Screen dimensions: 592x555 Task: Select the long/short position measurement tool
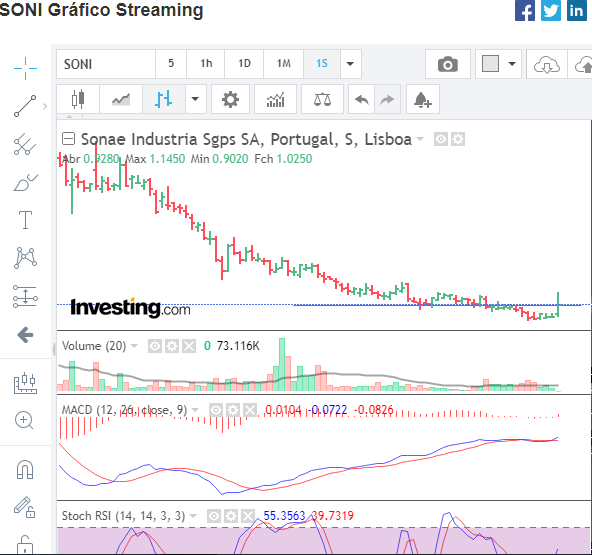click(25, 296)
